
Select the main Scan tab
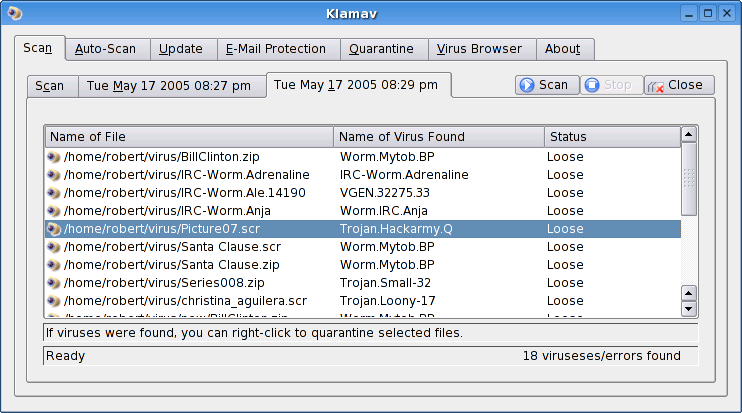[40, 48]
